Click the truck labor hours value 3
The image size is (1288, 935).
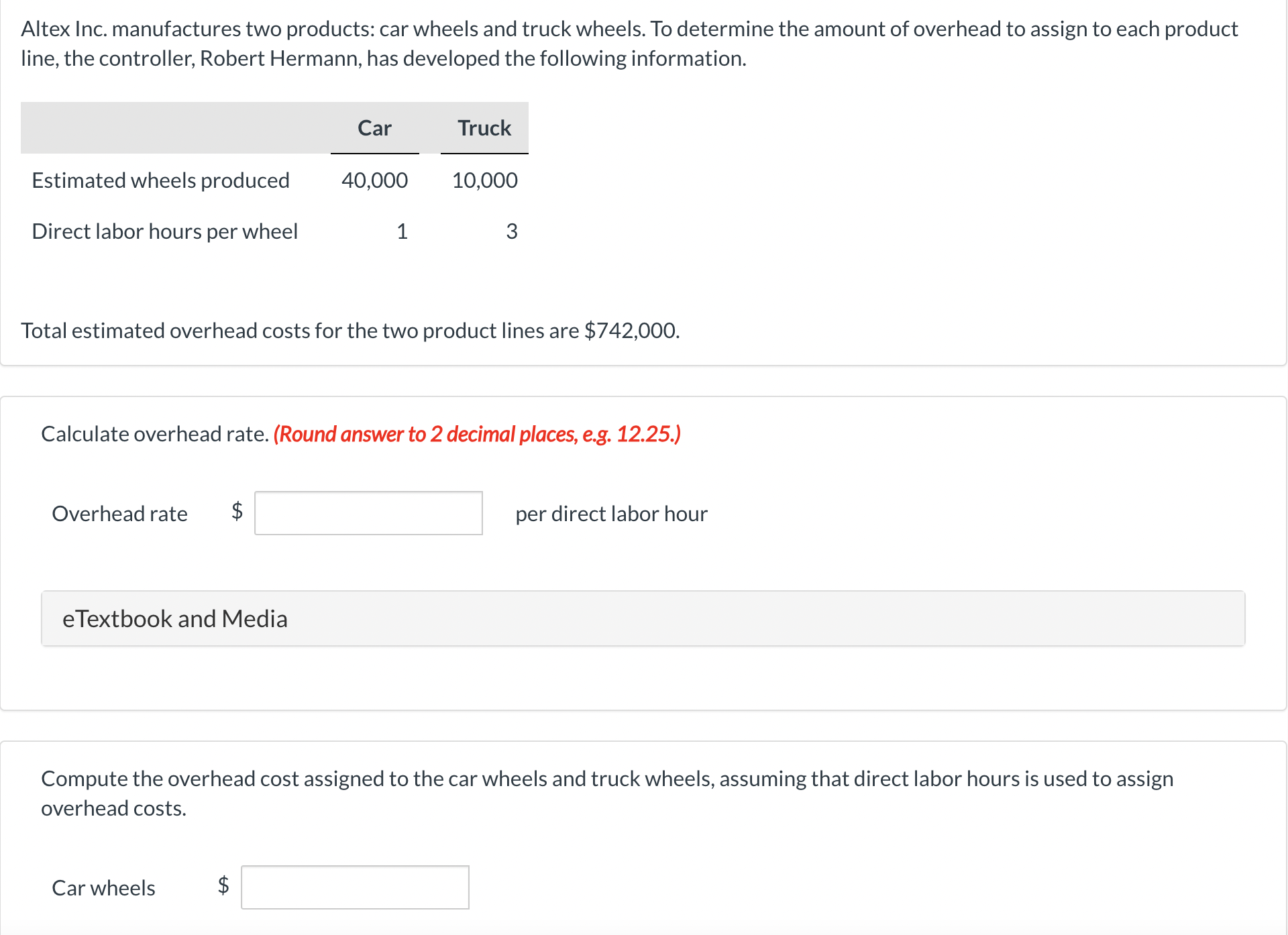tap(511, 231)
